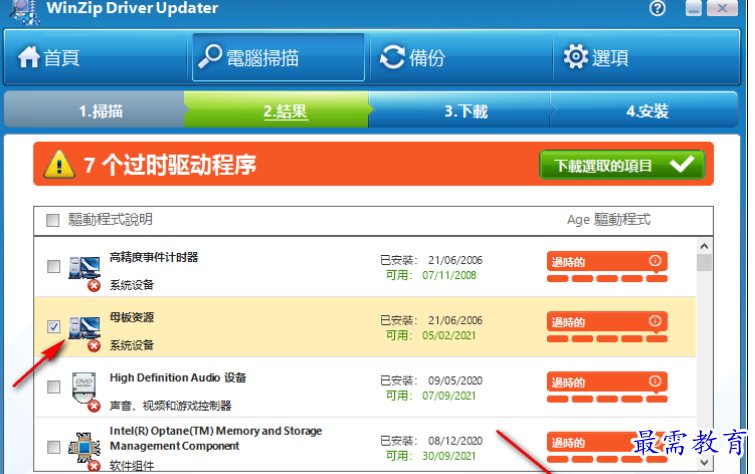The height and width of the screenshot is (474, 755).
Task: Click available date 07/09/2021
Action: point(449,396)
